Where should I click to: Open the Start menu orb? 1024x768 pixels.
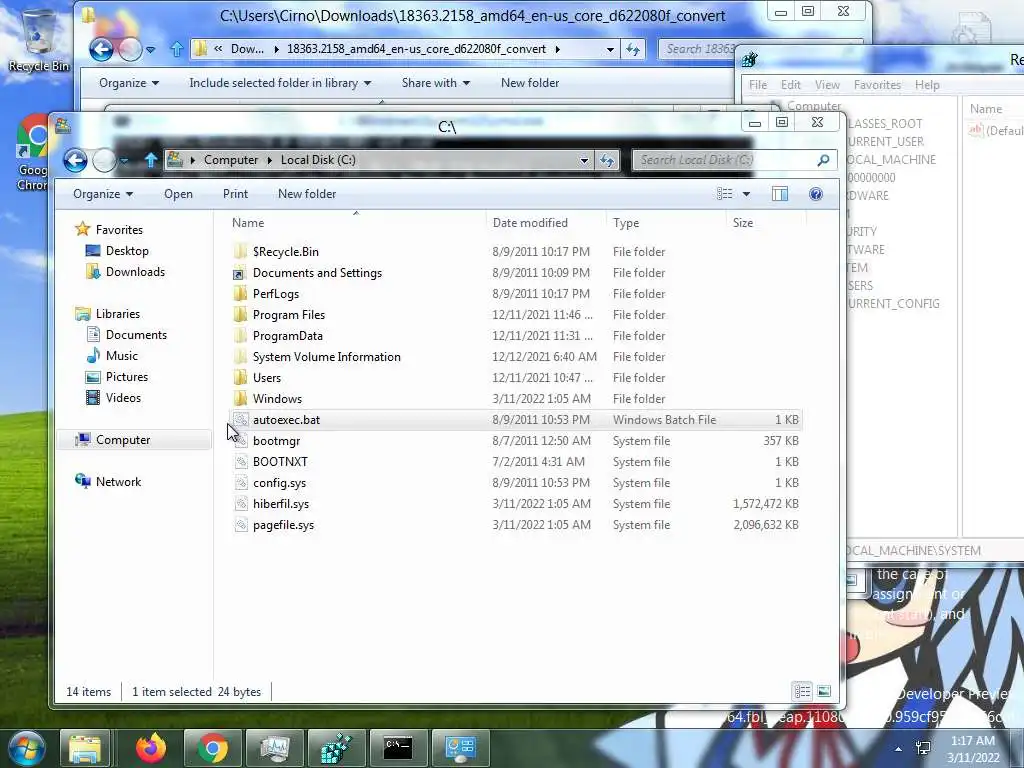25,748
